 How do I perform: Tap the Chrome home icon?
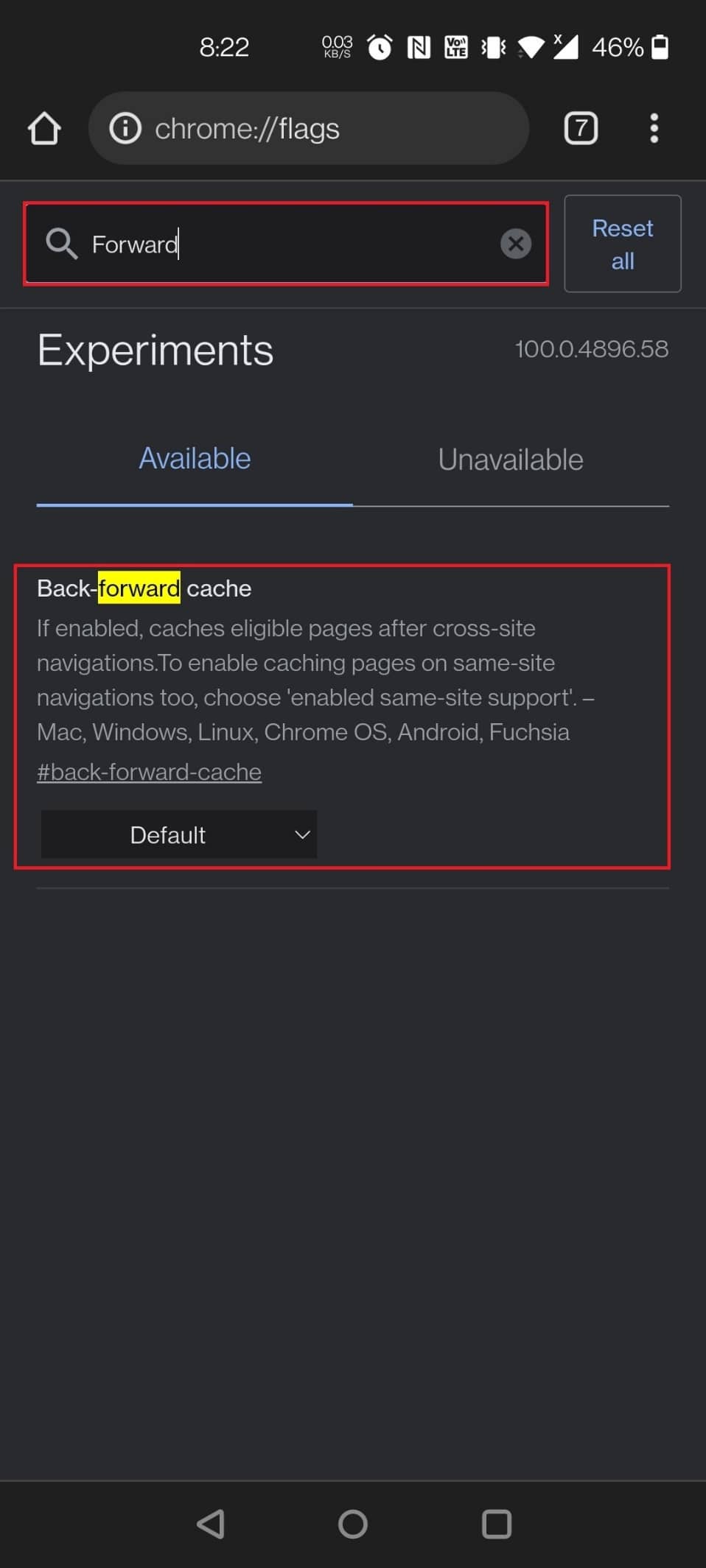coord(44,128)
